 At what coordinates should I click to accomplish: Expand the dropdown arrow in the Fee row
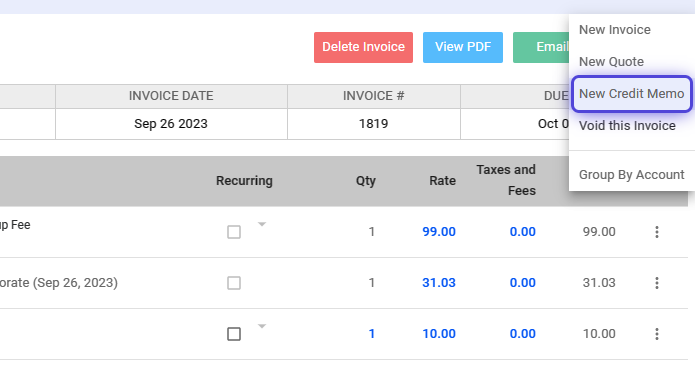click(x=262, y=224)
